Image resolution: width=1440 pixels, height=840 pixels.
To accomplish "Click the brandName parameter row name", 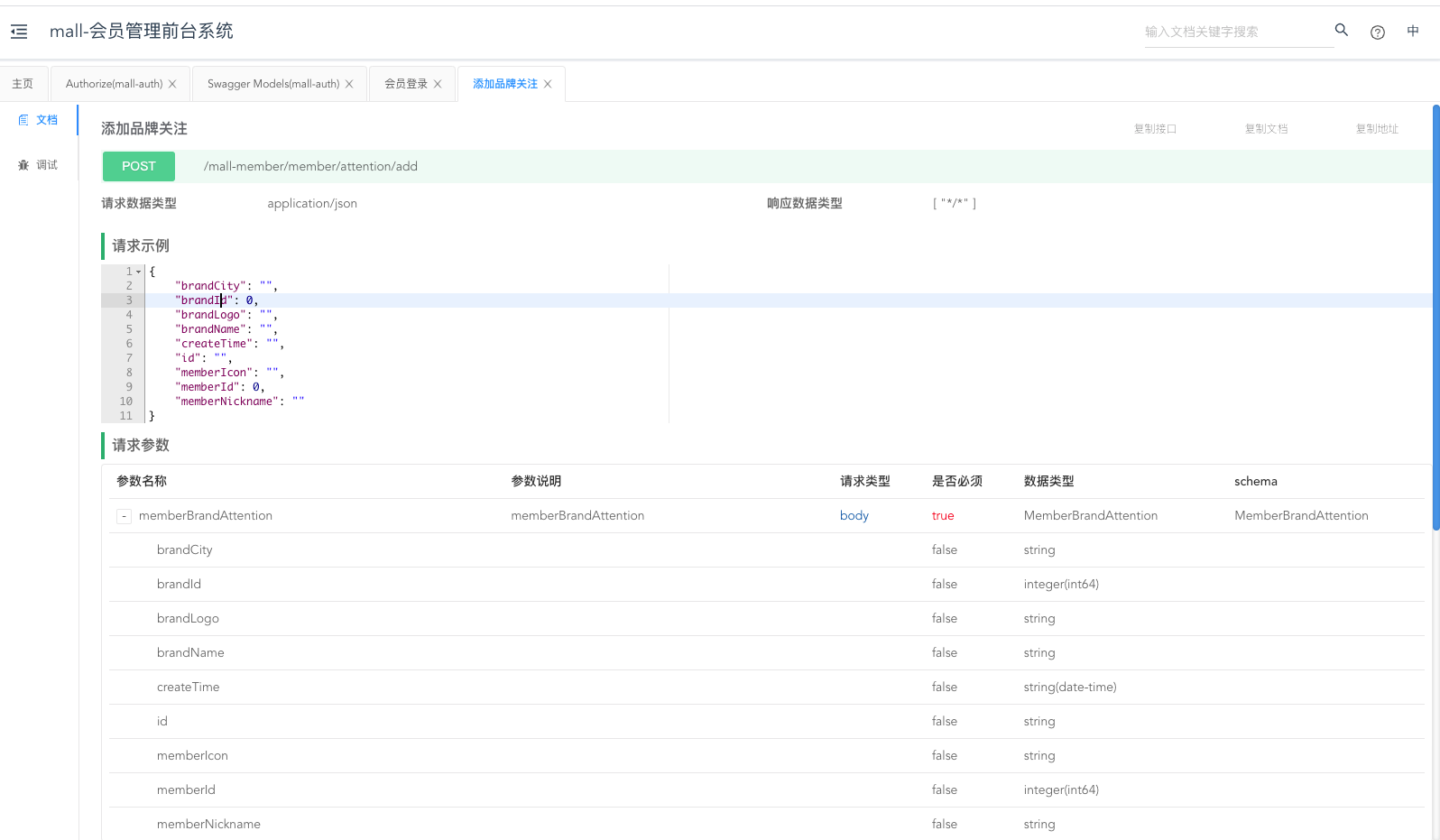I will (x=190, y=653).
